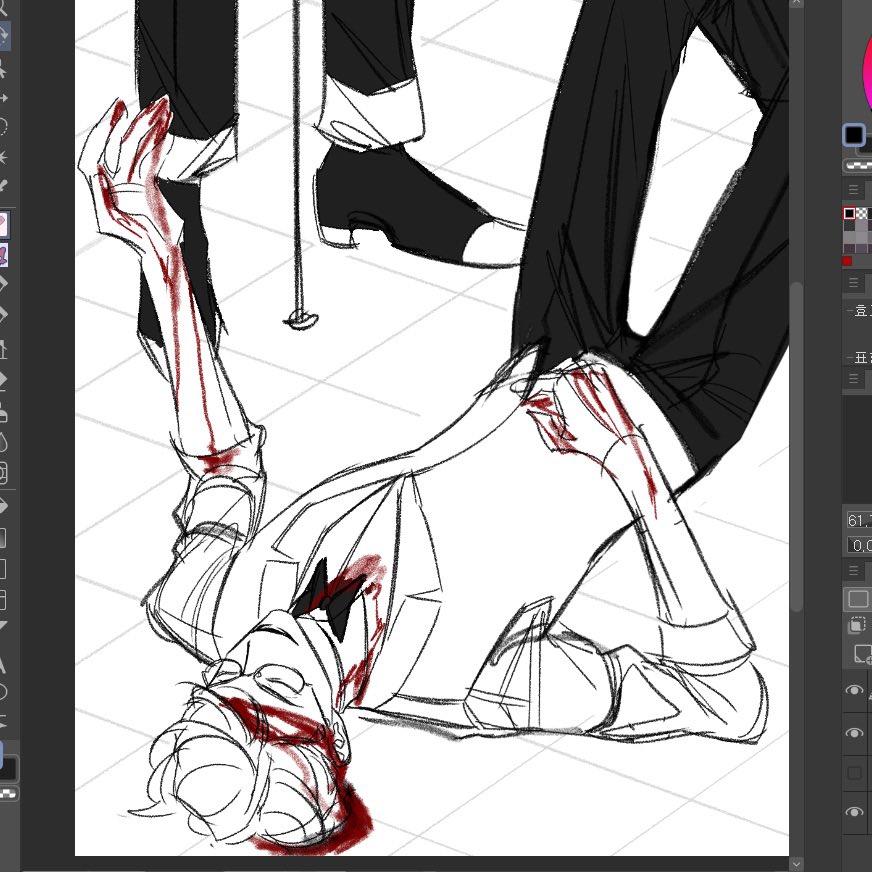
Task: Select the black main color indicator
Action: [x=855, y=135]
